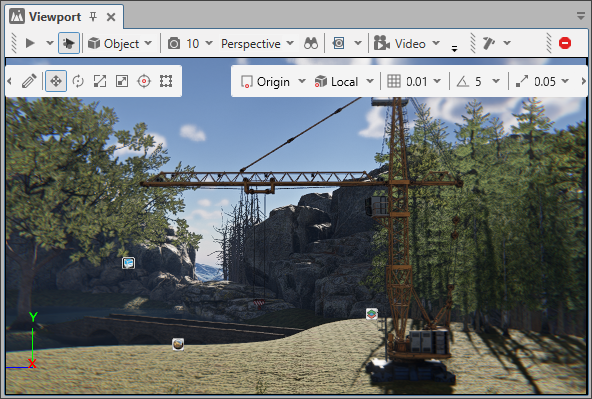Expand the dropdown next to render view icon

[358, 43]
